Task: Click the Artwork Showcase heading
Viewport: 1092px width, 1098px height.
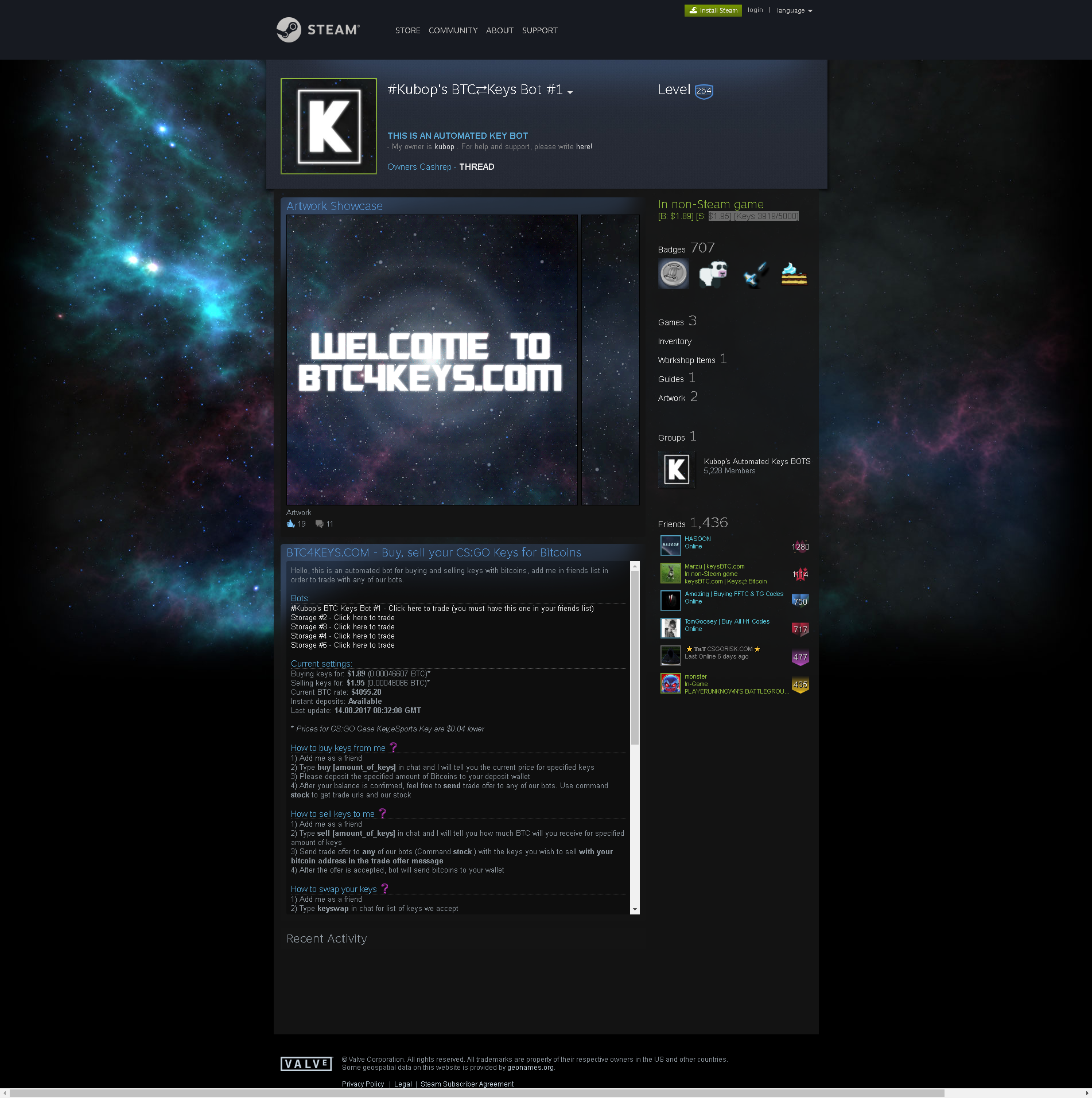Action: (x=335, y=206)
